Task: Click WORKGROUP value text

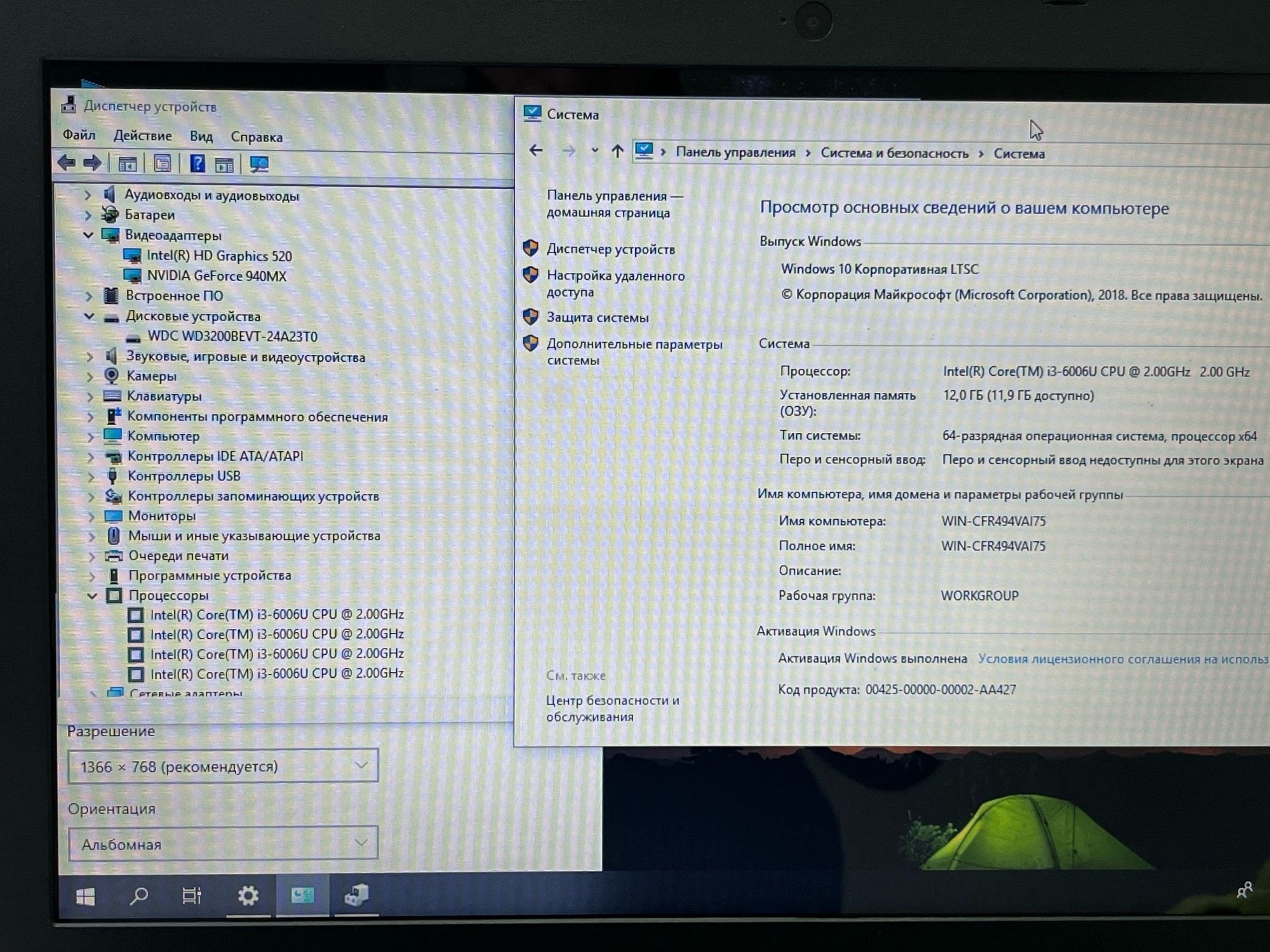Action: click(979, 596)
